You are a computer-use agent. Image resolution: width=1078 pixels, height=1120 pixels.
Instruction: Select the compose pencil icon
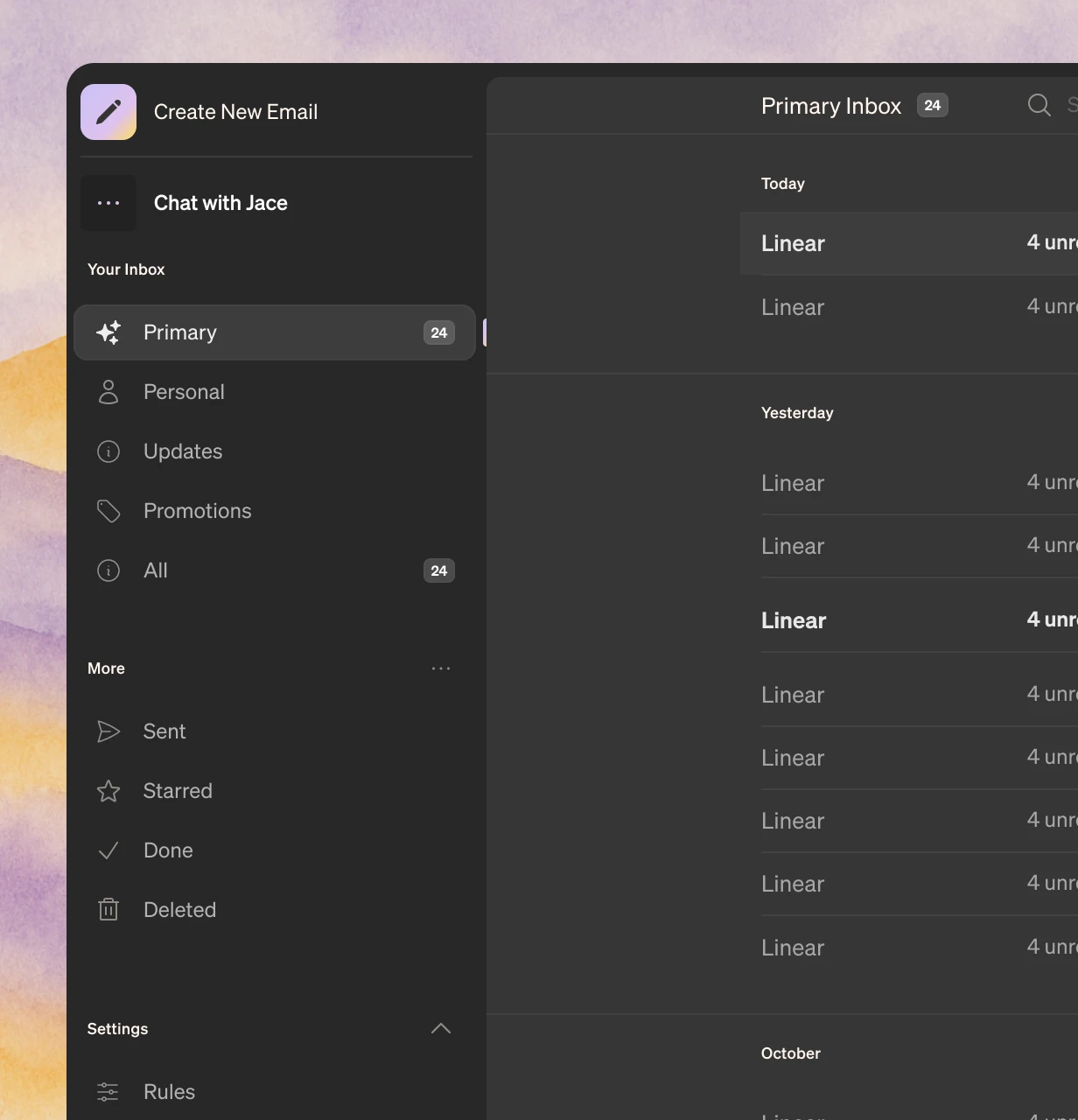coord(108,111)
